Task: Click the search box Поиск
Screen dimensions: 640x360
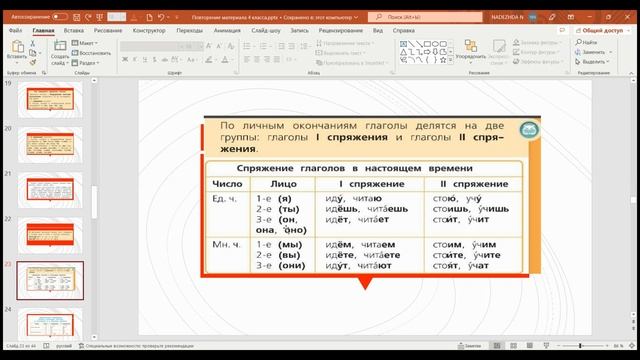Action: coord(425,17)
